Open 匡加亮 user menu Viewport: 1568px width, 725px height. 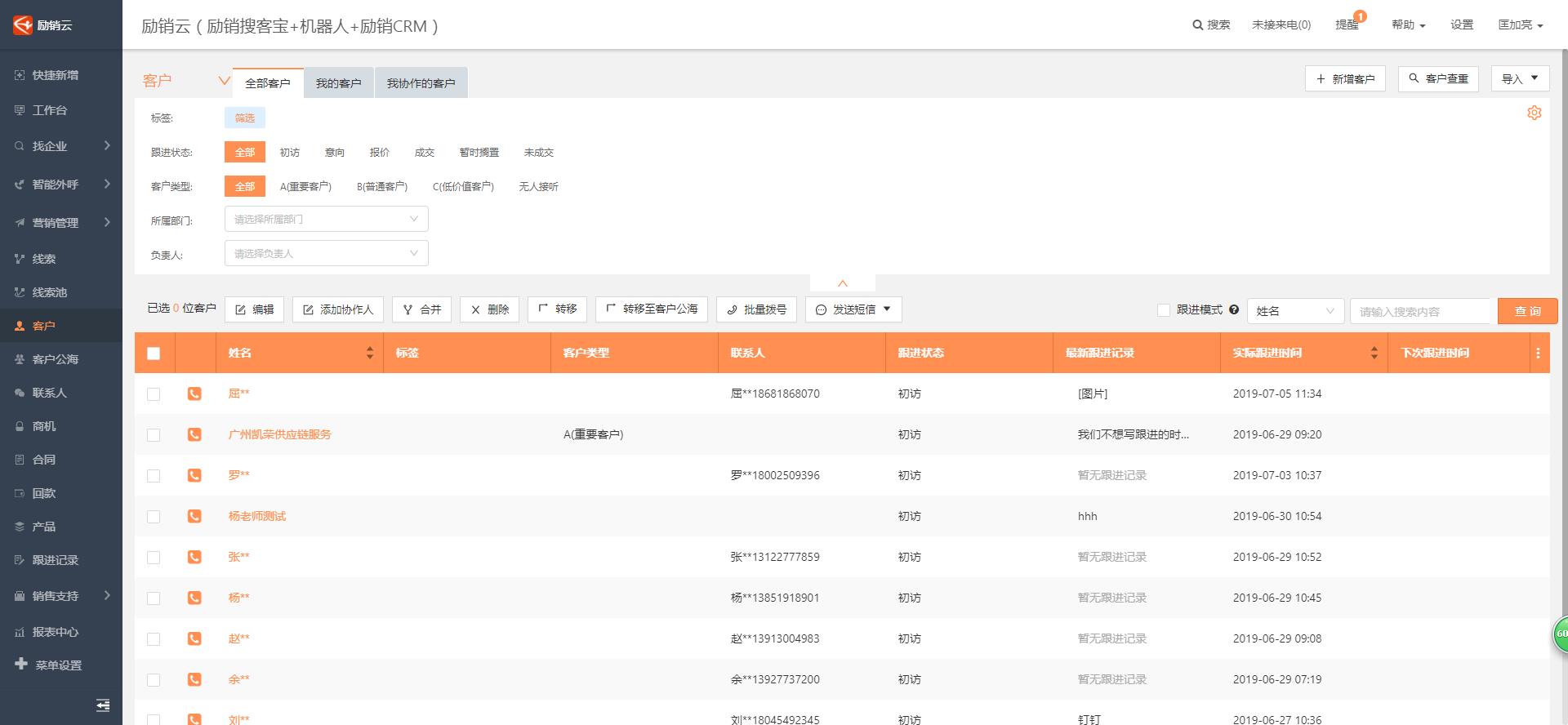1520,25
